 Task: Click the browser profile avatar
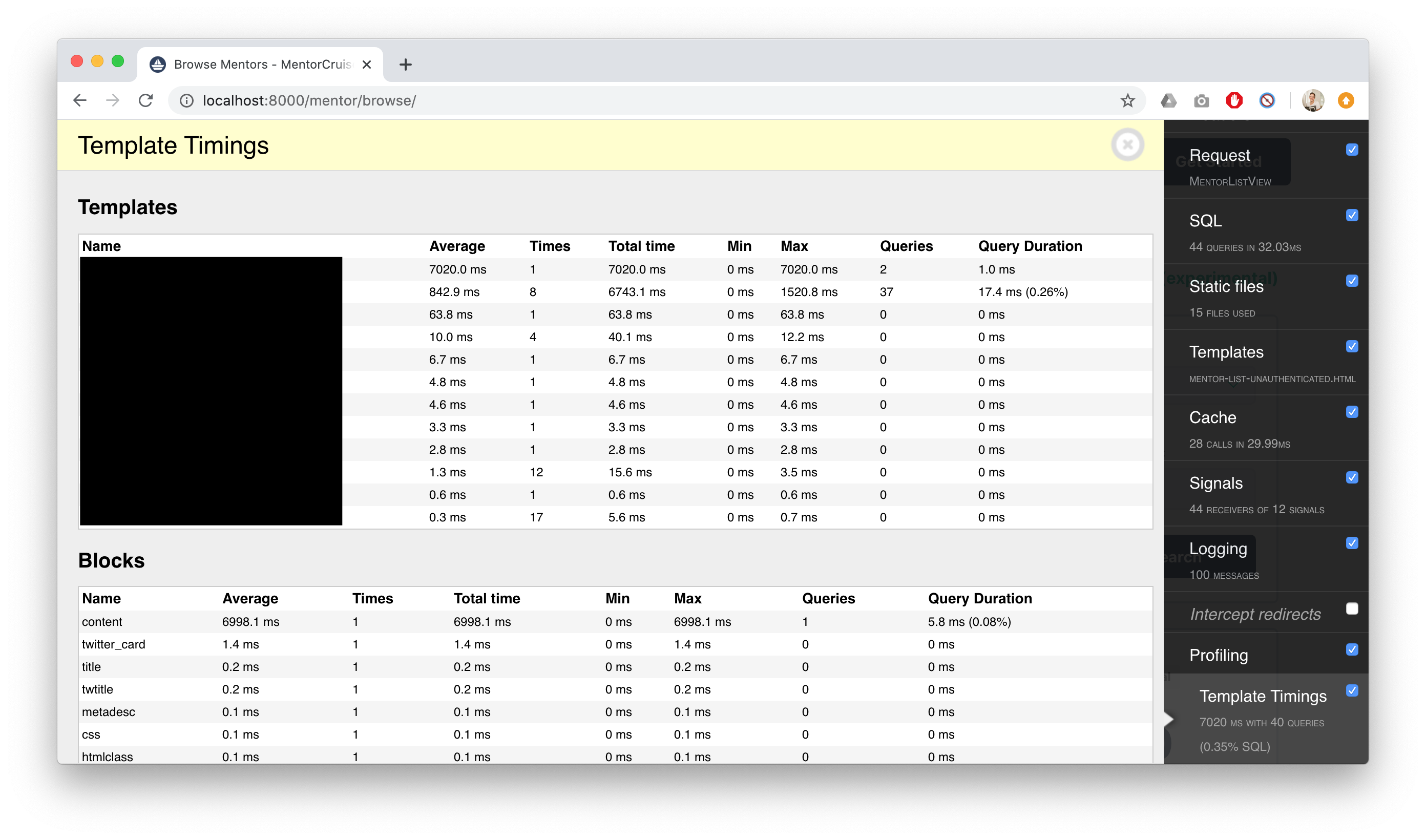[x=1313, y=100]
